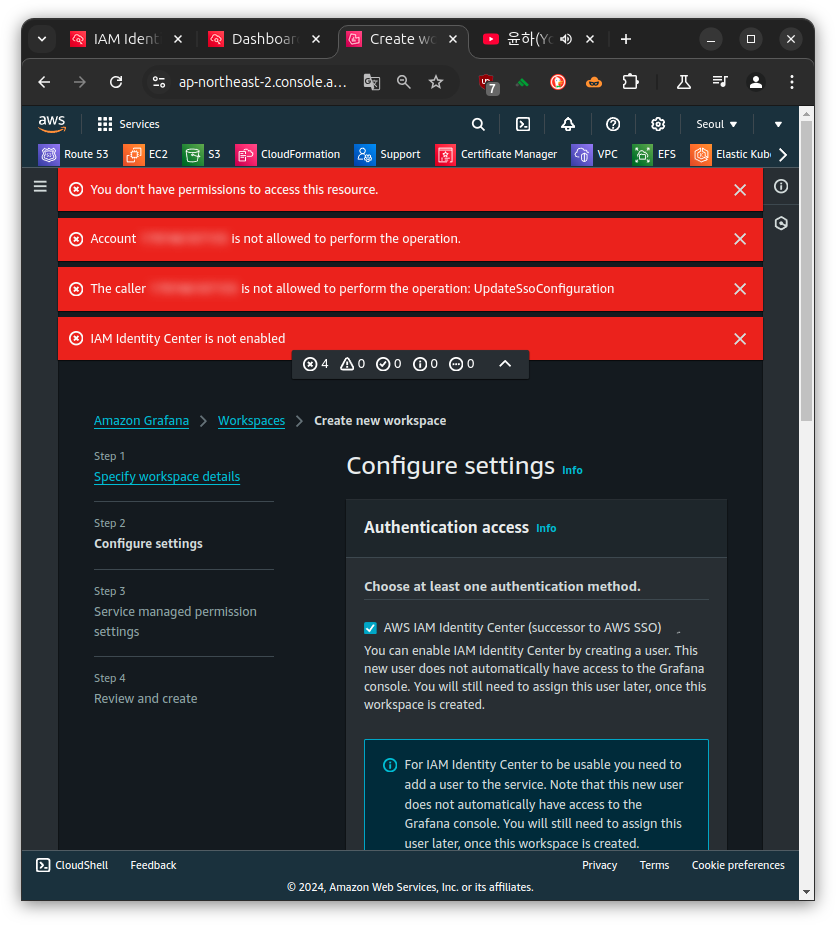
Task: Go back in browser history
Action: pos(44,82)
